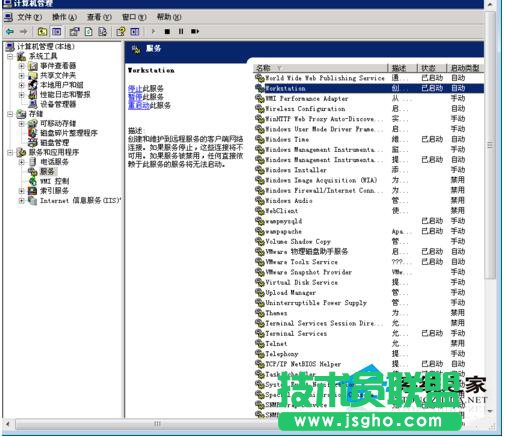Click the Help toolbar icon
Image resolution: width=505 pixels, height=437 pixels.
pos(121,32)
